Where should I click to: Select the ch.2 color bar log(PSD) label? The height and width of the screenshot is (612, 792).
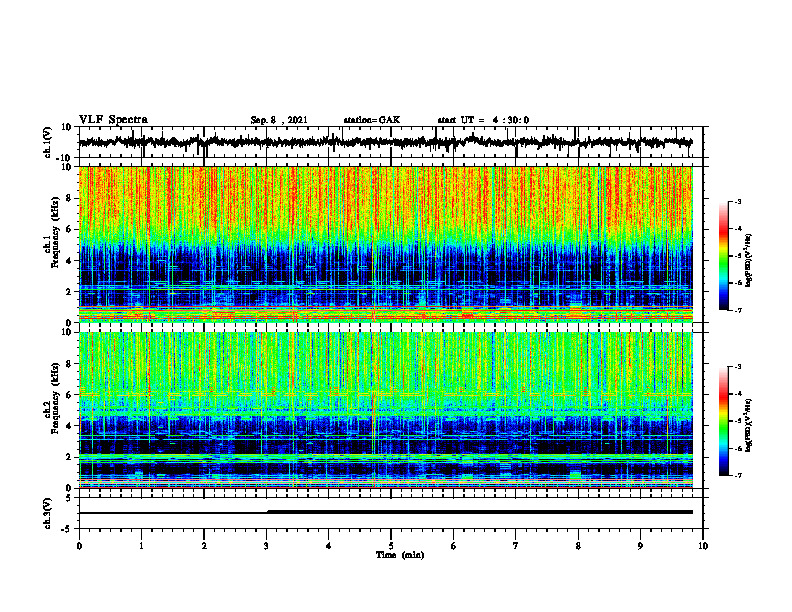(x=749, y=425)
